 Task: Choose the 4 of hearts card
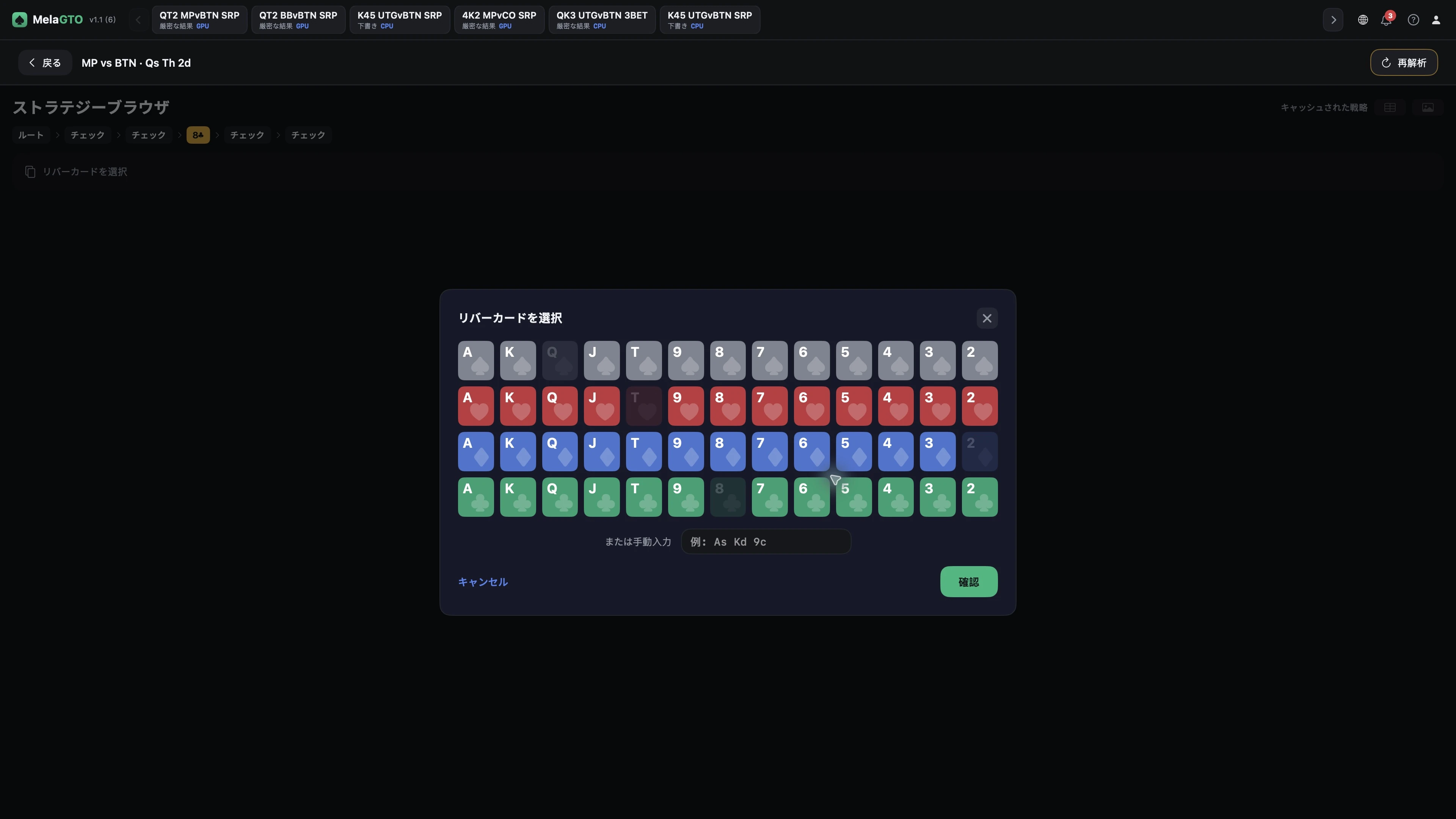pyautogui.click(x=896, y=406)
